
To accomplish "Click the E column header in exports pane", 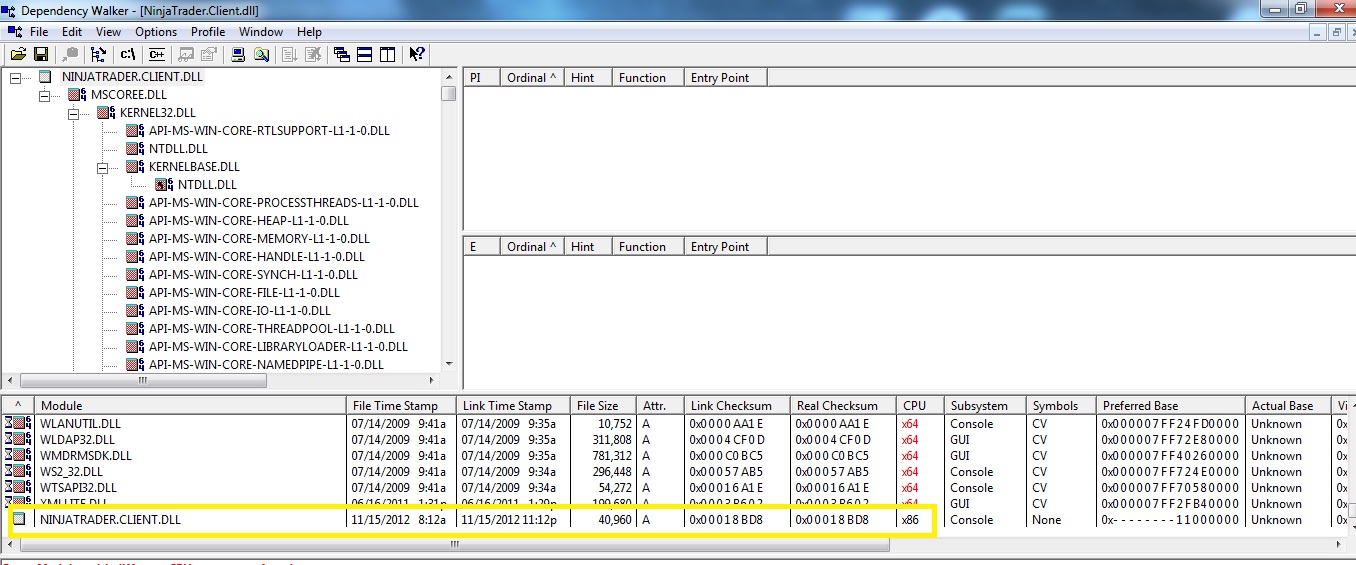I will tap(482, 247).
